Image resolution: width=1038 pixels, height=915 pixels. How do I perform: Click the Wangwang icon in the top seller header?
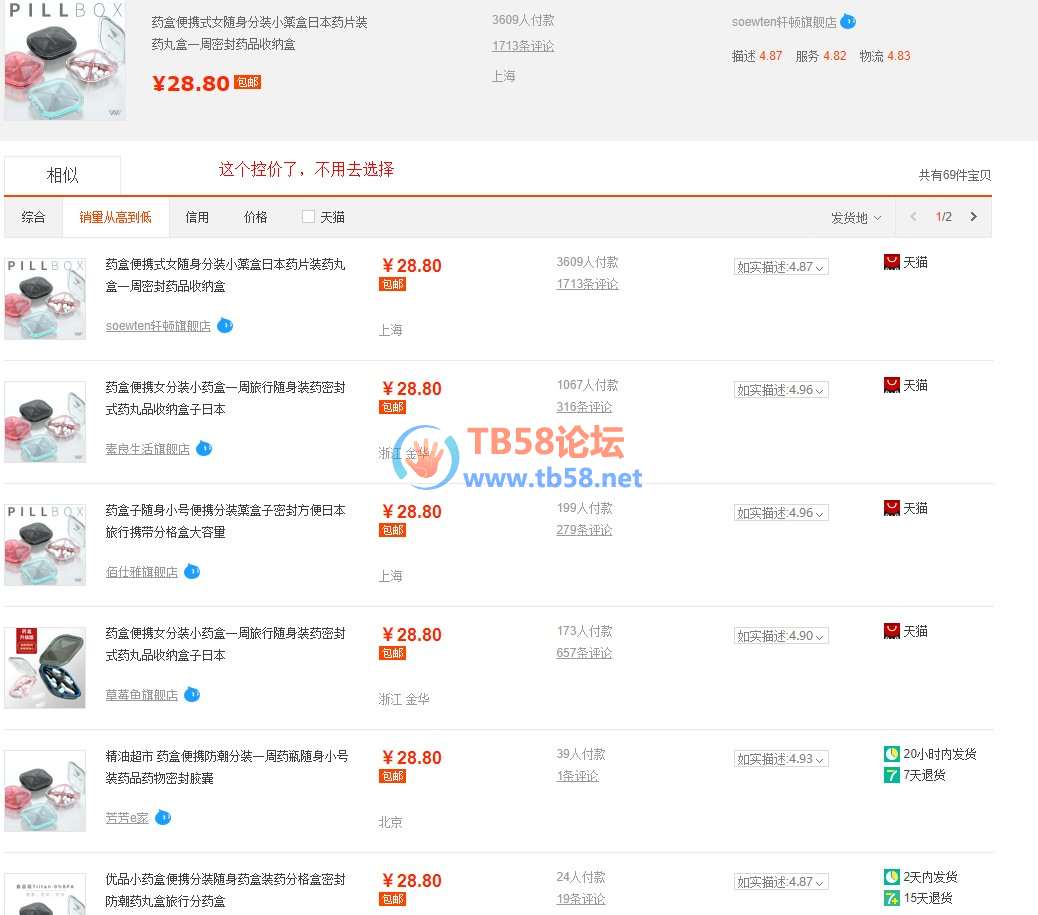click(x=848, y=22)
